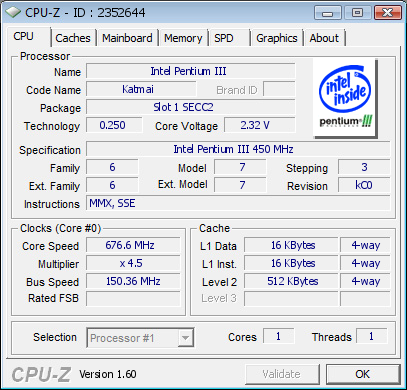Viewport: 407px width, 390px height.
Task: Click the Technology value 0.250
Action: tap(114, 125)
